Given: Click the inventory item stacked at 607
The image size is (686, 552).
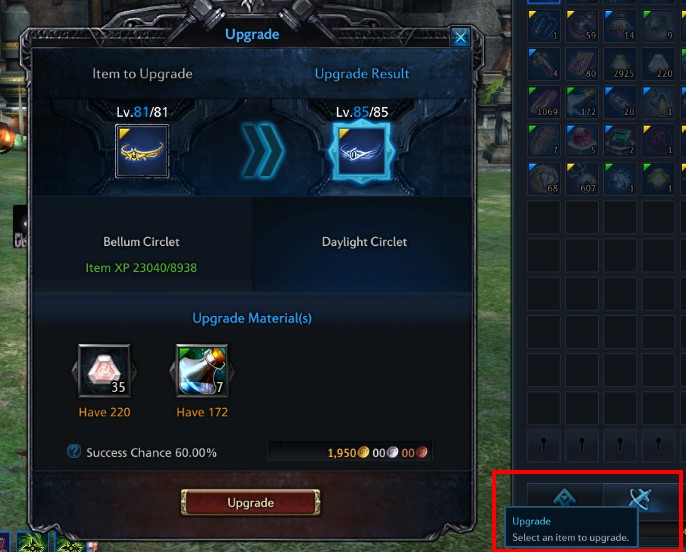Looking at the screenshot, I should pyautogui.click(x=582, y=178).
